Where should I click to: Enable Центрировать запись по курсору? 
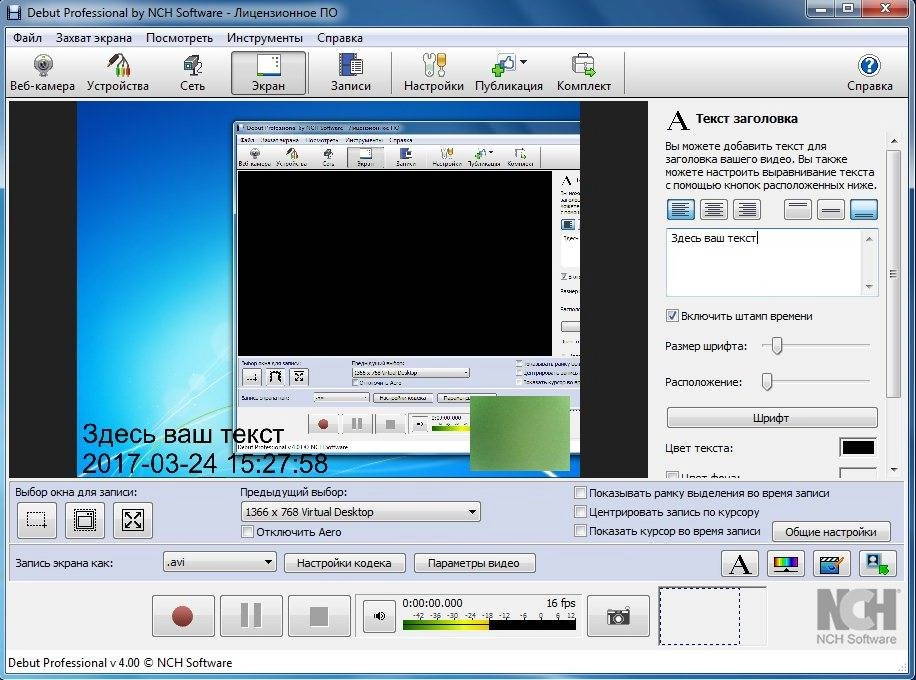click(580, 512)
